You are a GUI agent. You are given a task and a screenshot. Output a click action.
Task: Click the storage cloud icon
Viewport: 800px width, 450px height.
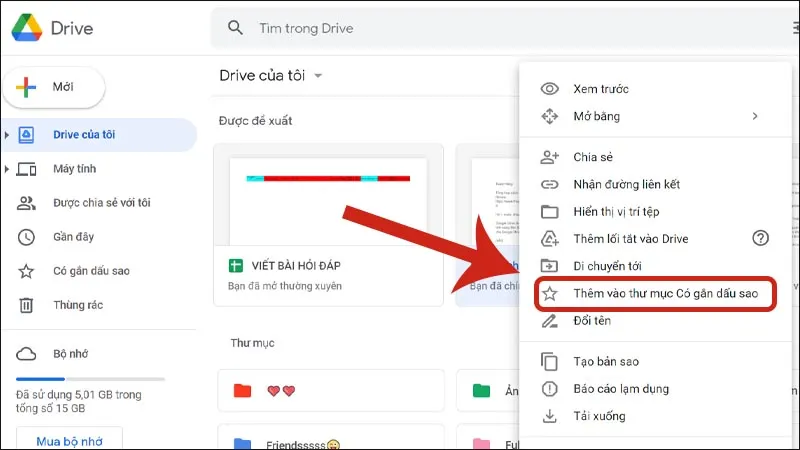[26, 354]
